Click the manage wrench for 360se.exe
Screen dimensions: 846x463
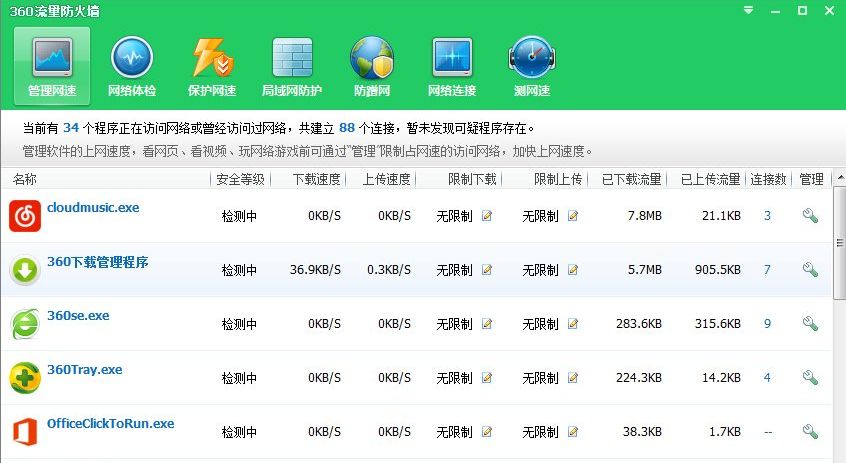coord(810,324)
